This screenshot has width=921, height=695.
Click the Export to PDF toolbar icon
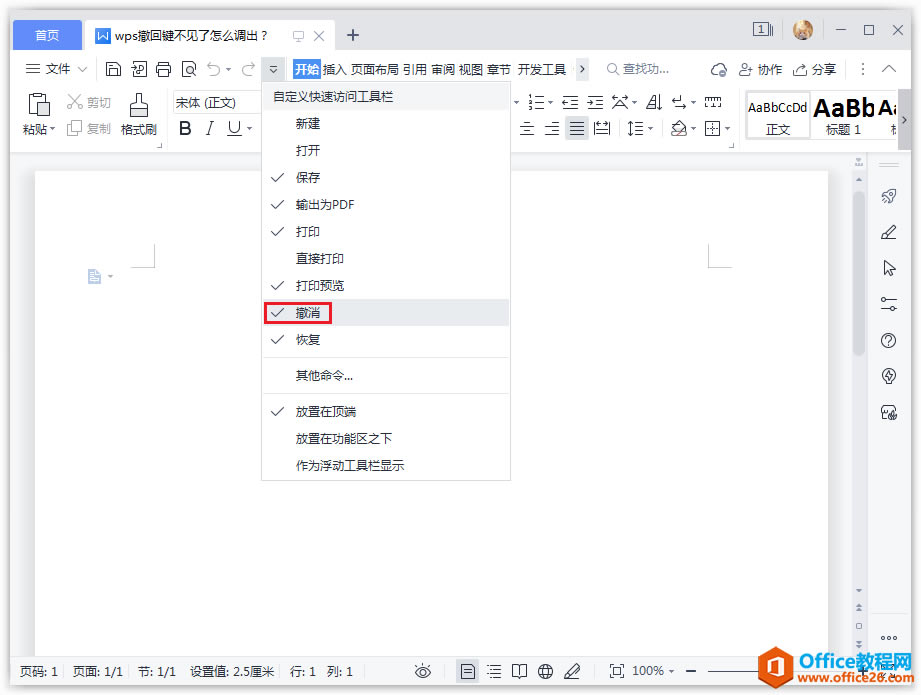tap(139, 69)
